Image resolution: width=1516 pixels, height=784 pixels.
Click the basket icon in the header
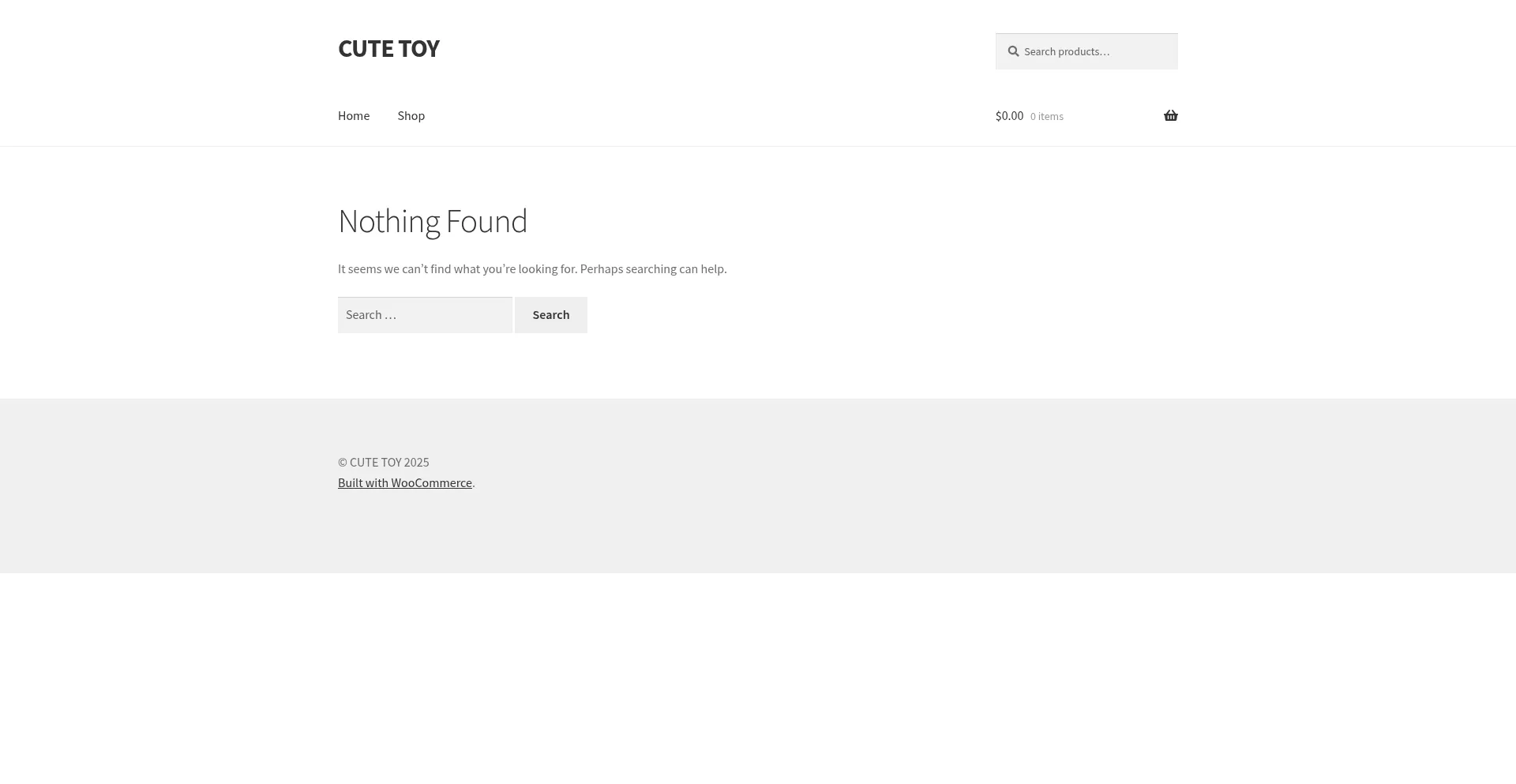1170,116
